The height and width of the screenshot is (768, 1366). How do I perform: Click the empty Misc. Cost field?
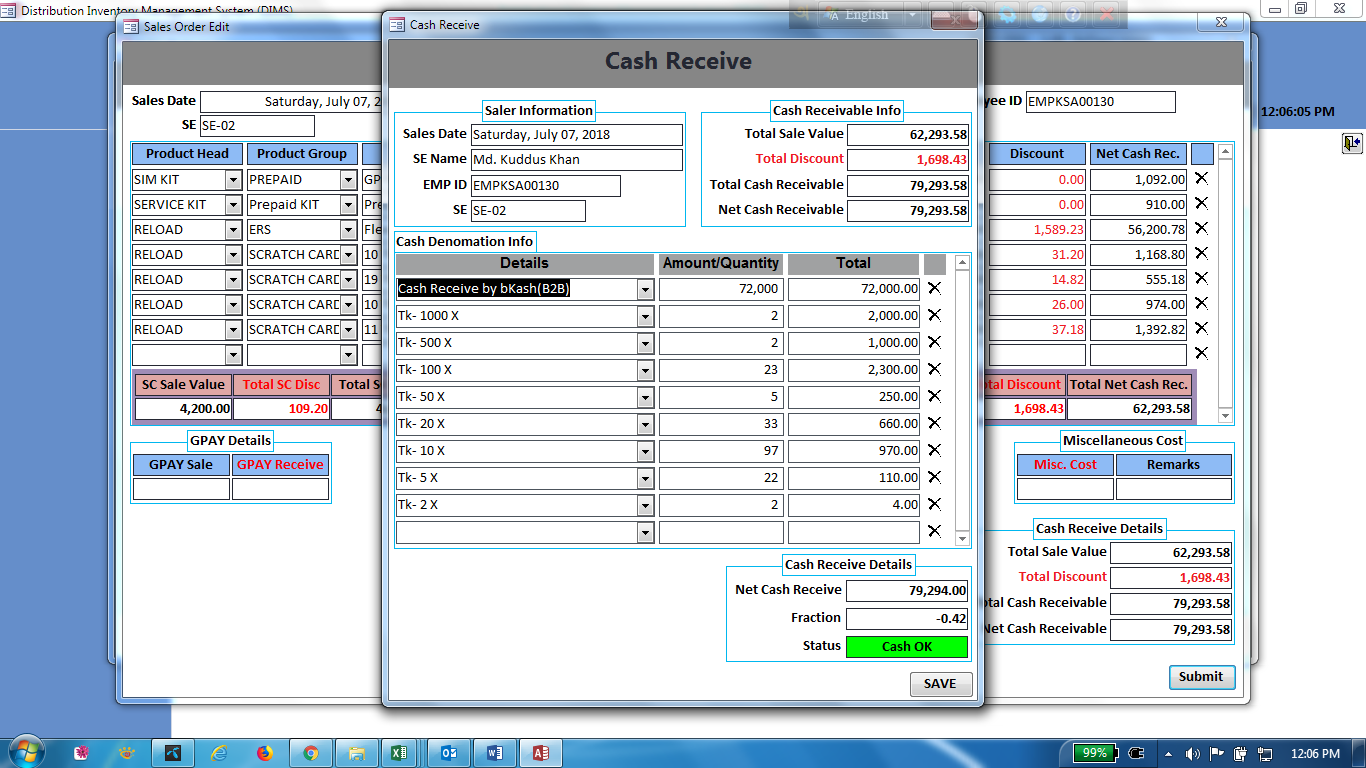tap(1065, 489)
